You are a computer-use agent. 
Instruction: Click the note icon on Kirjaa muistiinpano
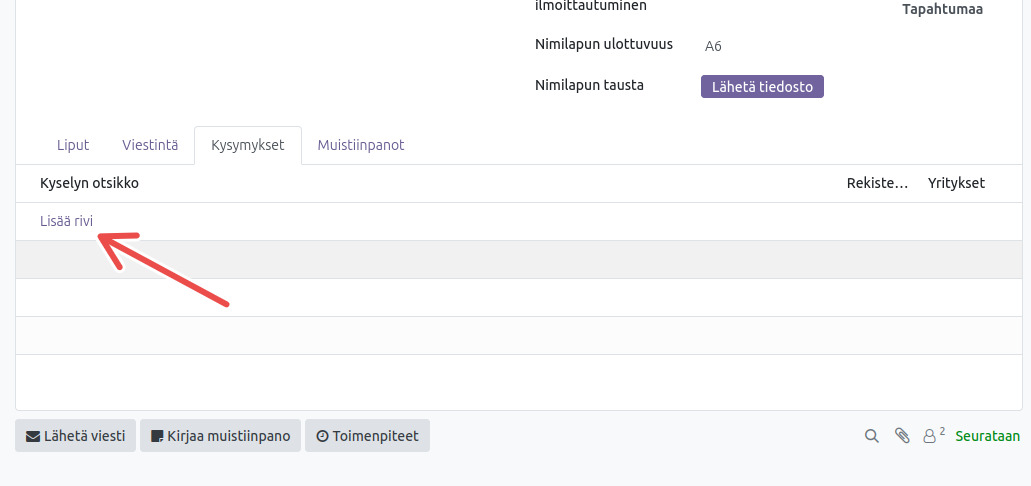[x=157, y=436]
